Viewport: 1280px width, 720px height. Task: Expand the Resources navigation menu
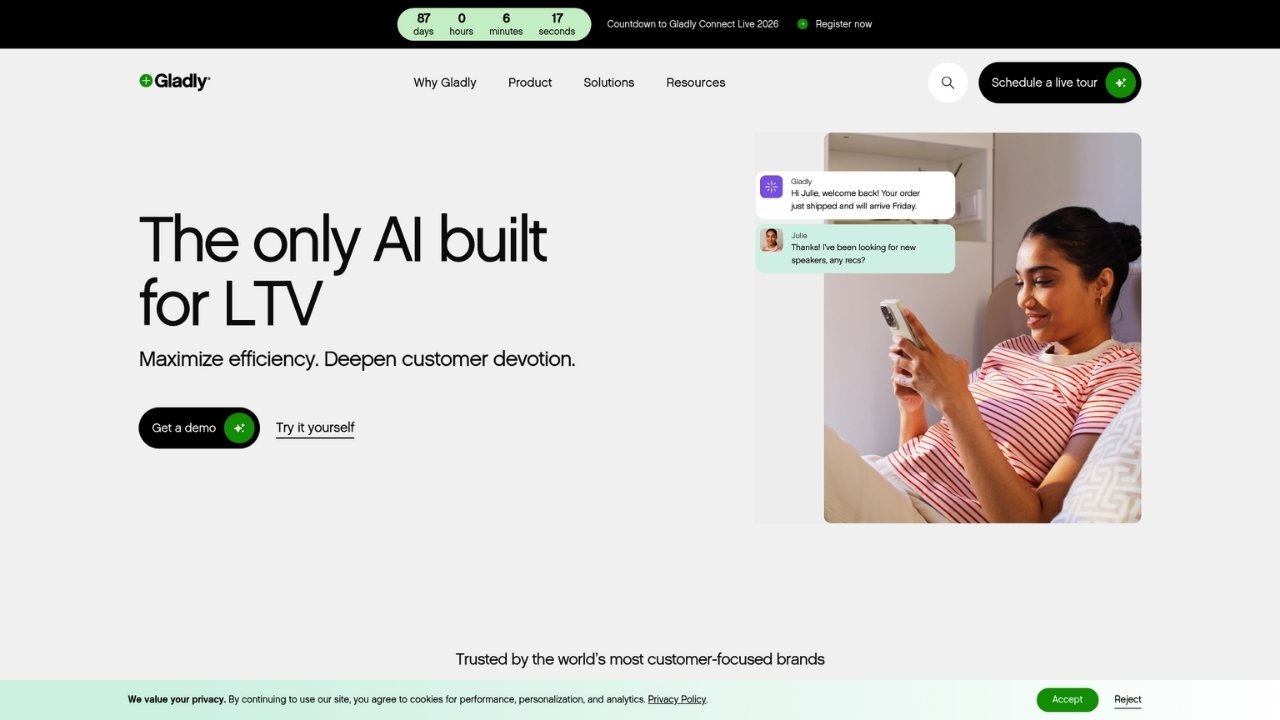(x=696, y=83)
